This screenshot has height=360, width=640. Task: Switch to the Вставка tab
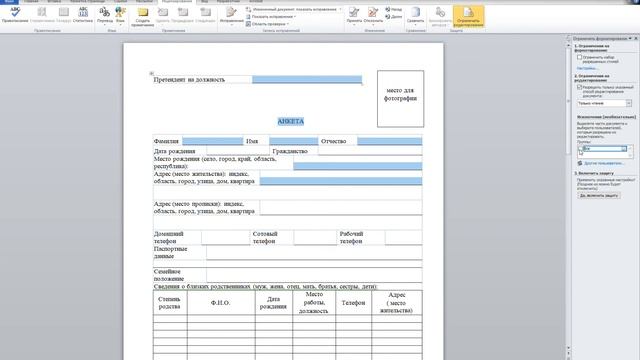(x=54, y=2)
